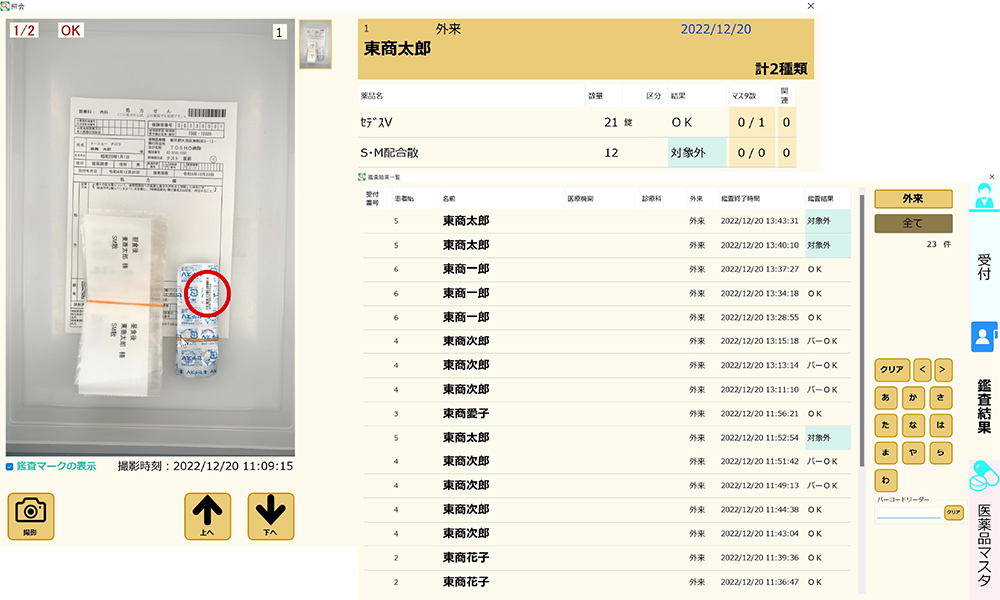Select the か kana filter key
This screenshot has height=600, width=1000.
(913, 398)
